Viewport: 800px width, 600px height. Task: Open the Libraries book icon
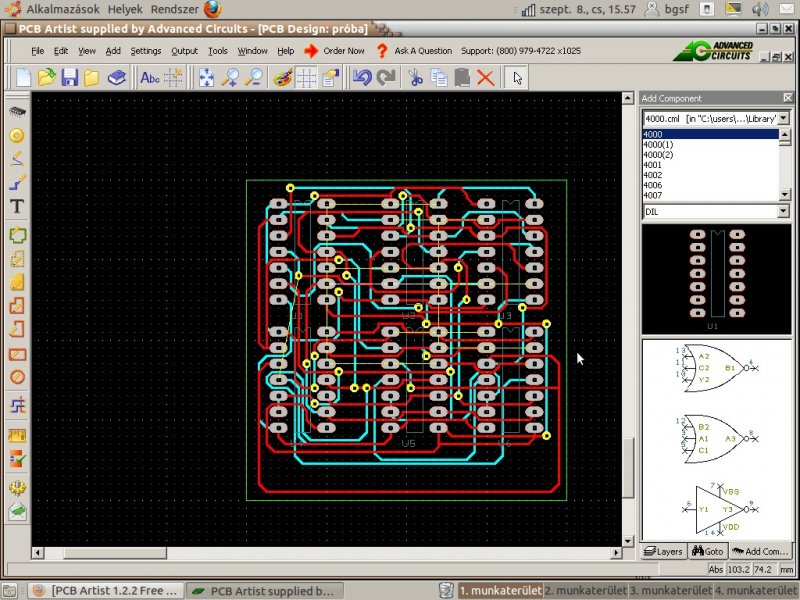117,78
